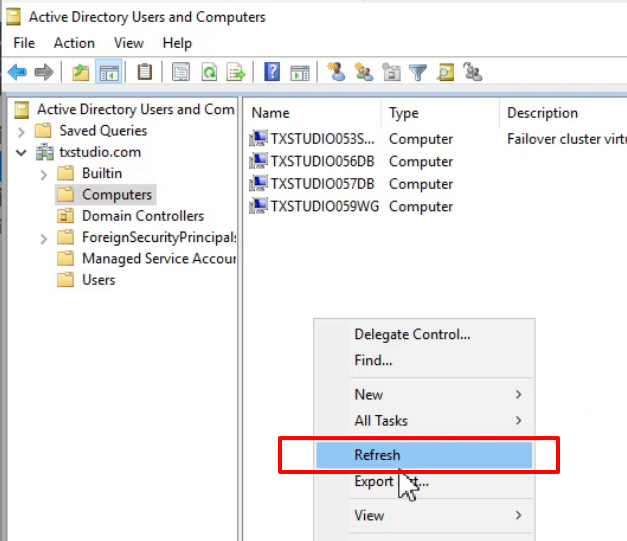This screenshot has width=627, height=541.
Task: Open the Action menu
Action: pyautogui.click(x=74, y=43)
